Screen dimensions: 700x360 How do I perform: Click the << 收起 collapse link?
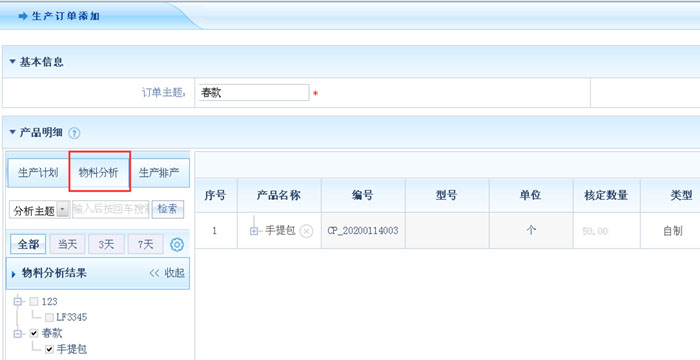click(167, 273)
